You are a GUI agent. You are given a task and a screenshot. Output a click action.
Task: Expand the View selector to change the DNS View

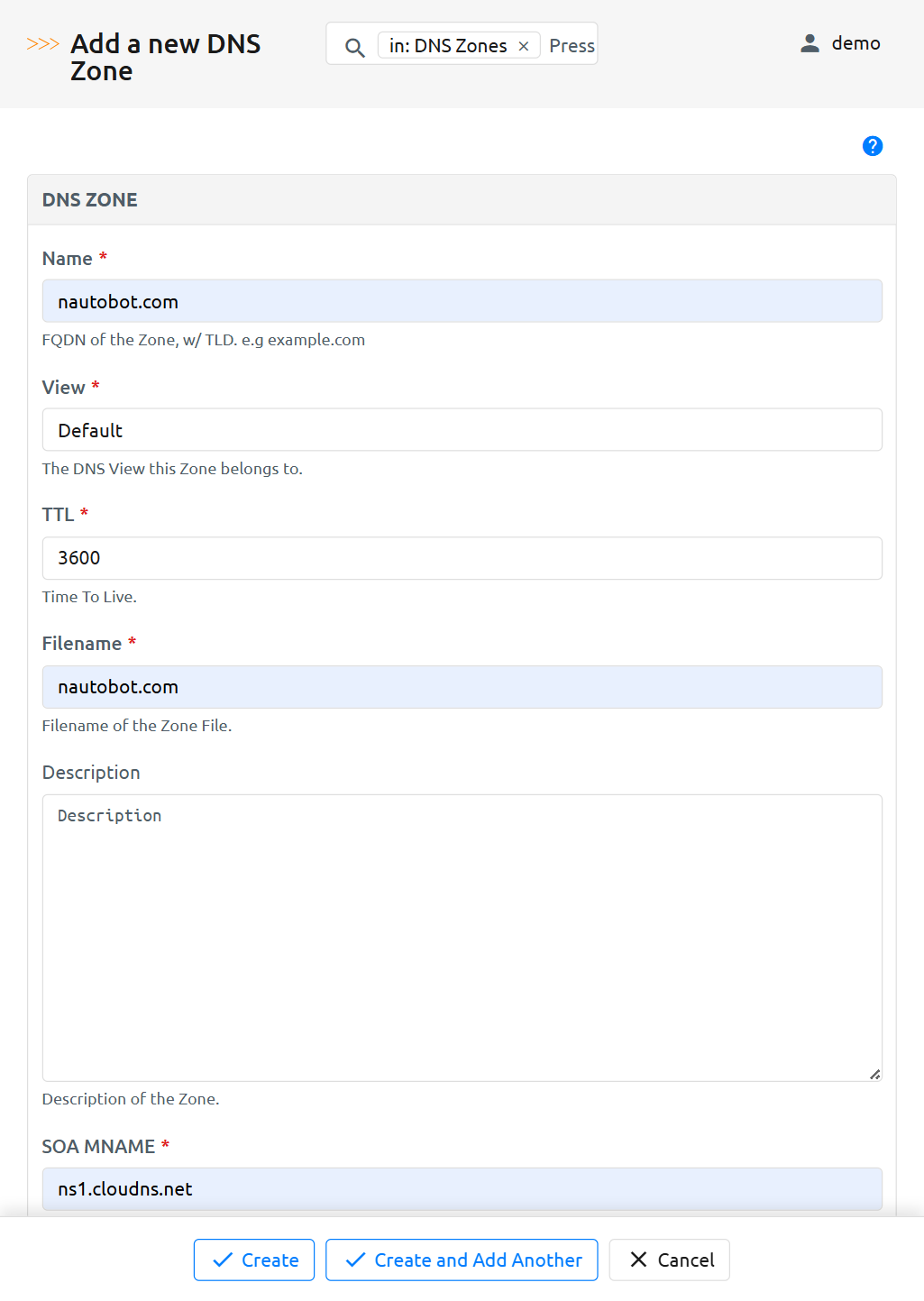click(462, 430)
